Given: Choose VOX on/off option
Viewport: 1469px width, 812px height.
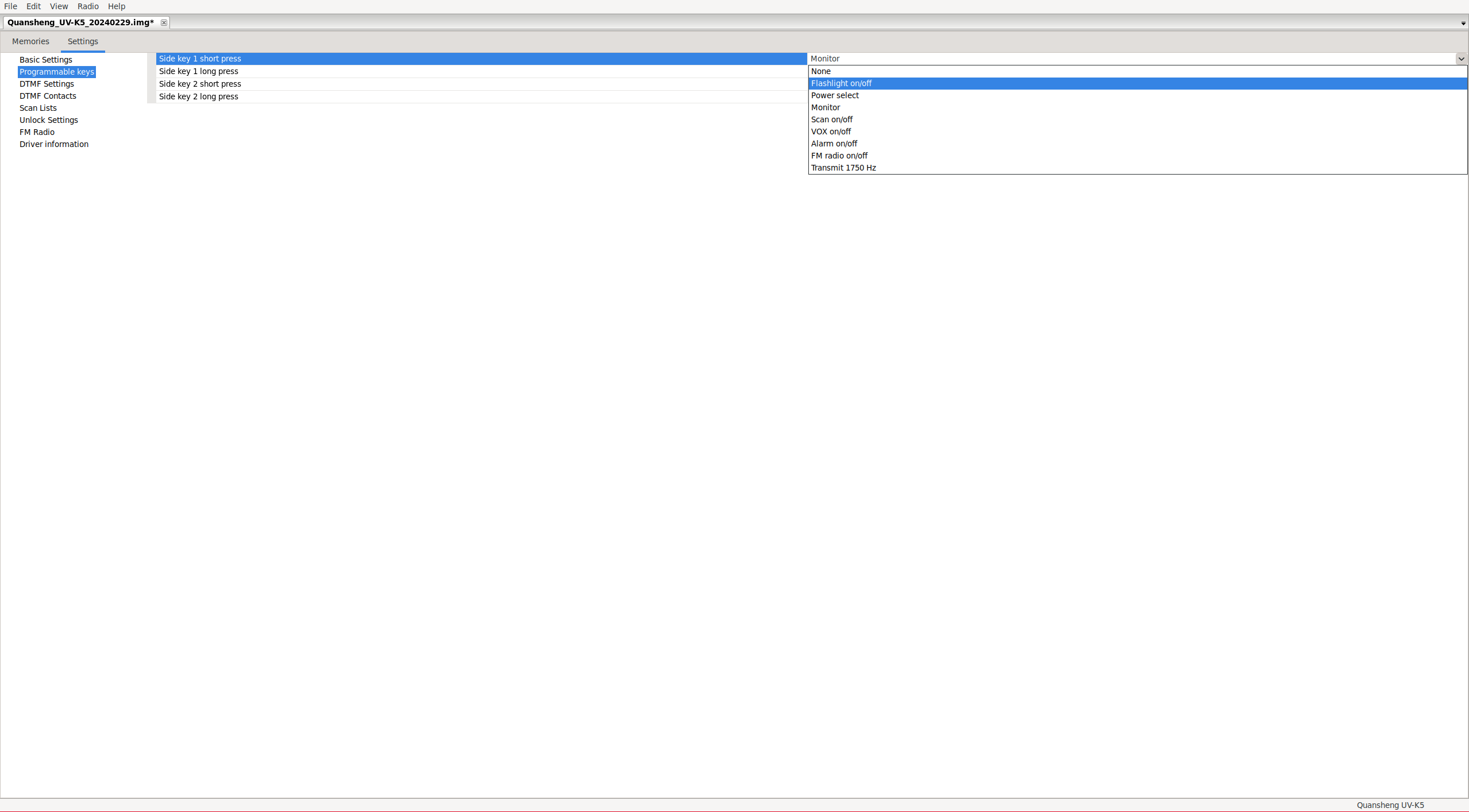Looking at the screenshot, I should [x=831, y=132].
